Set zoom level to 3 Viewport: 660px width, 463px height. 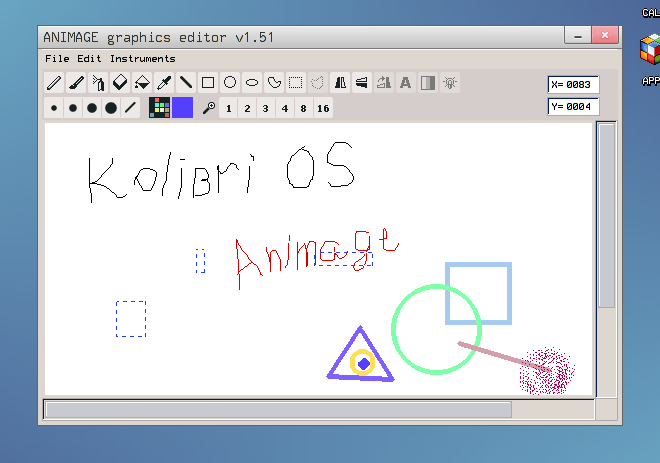[266, 109]
